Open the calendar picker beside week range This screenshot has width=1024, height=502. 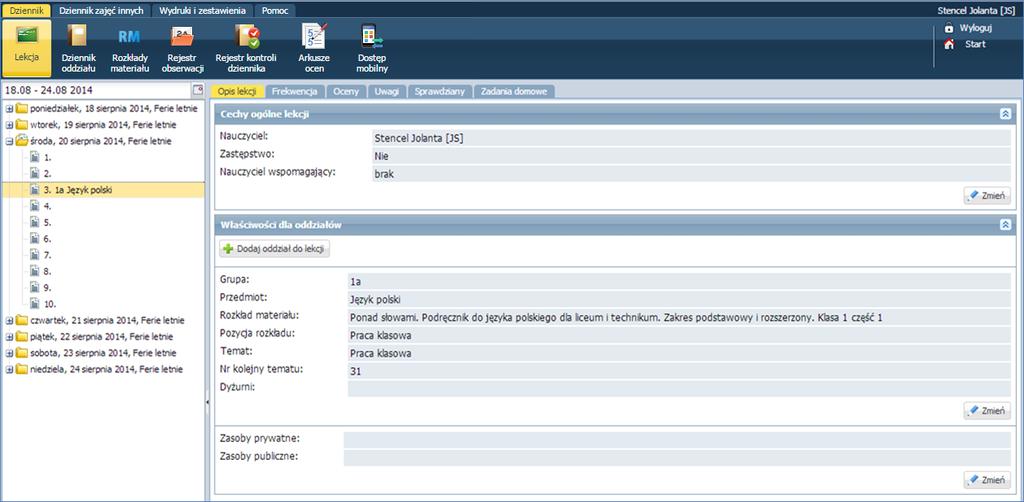pyautogui.click(x=197, y=89)
